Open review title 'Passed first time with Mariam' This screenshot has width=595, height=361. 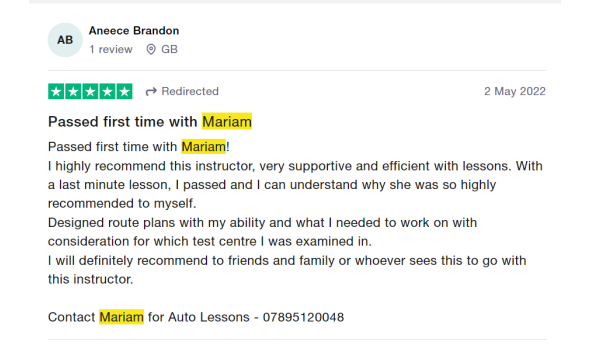coord(150,122)
